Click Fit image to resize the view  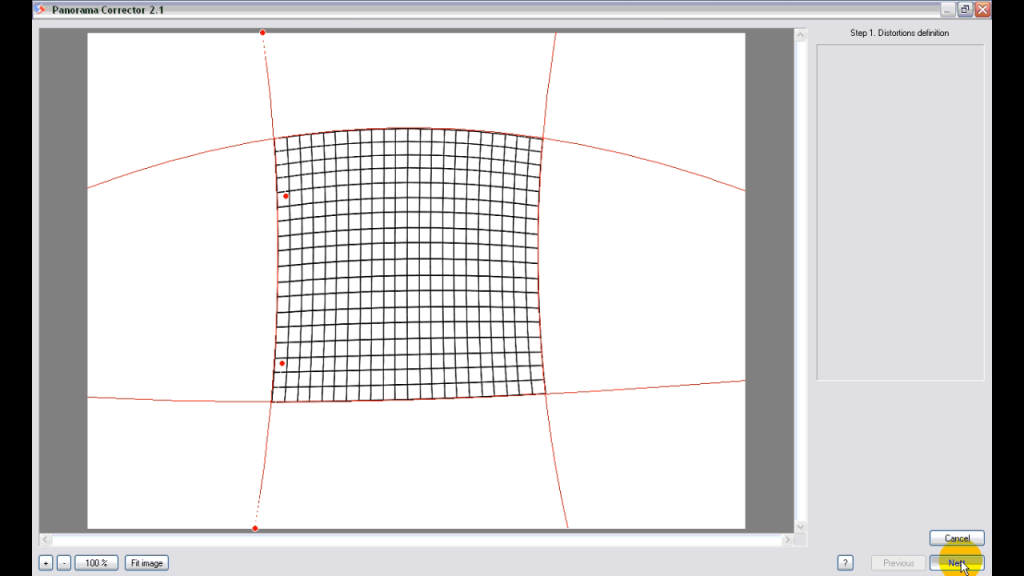pyautogui.click(x=146, y=562)
